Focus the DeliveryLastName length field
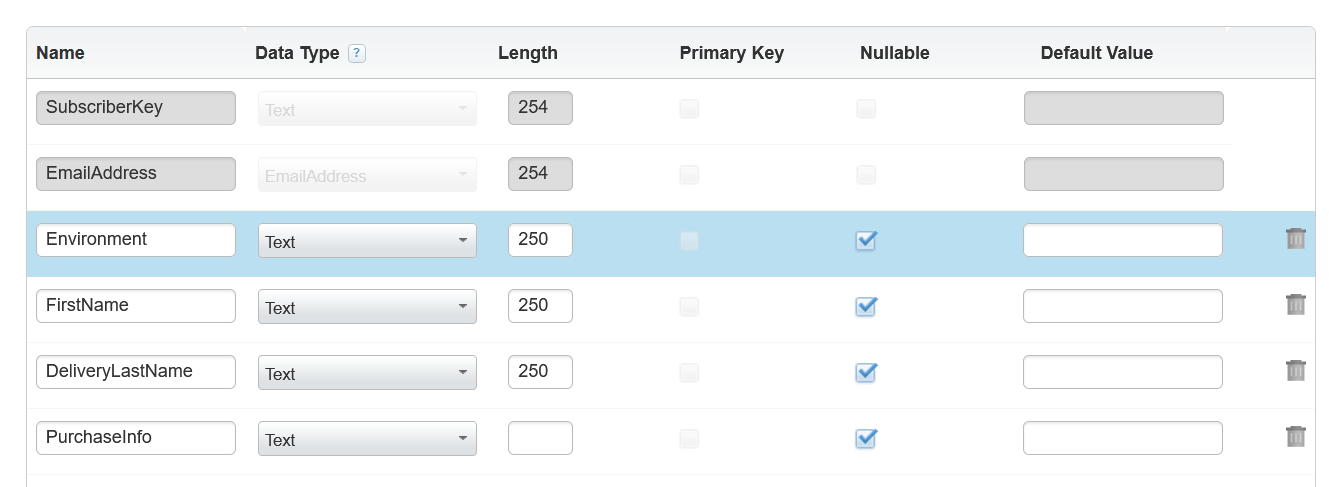The height and width of the screenshot is (487, 1329). point(540,372)
